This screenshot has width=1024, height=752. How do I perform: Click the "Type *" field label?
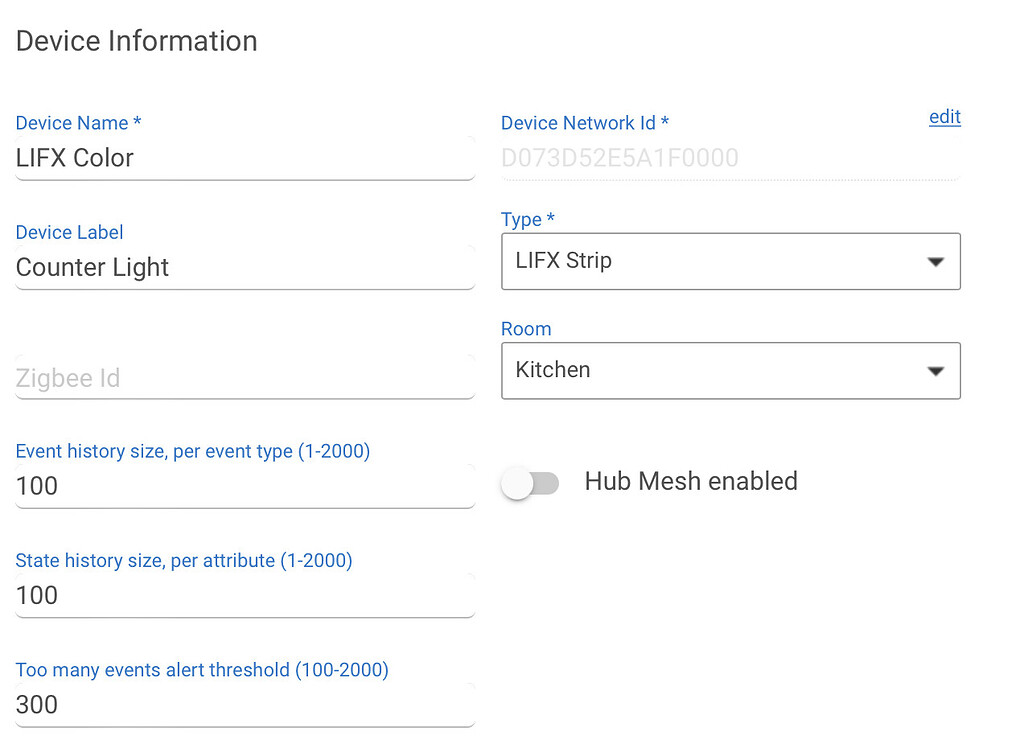point(528,219)
